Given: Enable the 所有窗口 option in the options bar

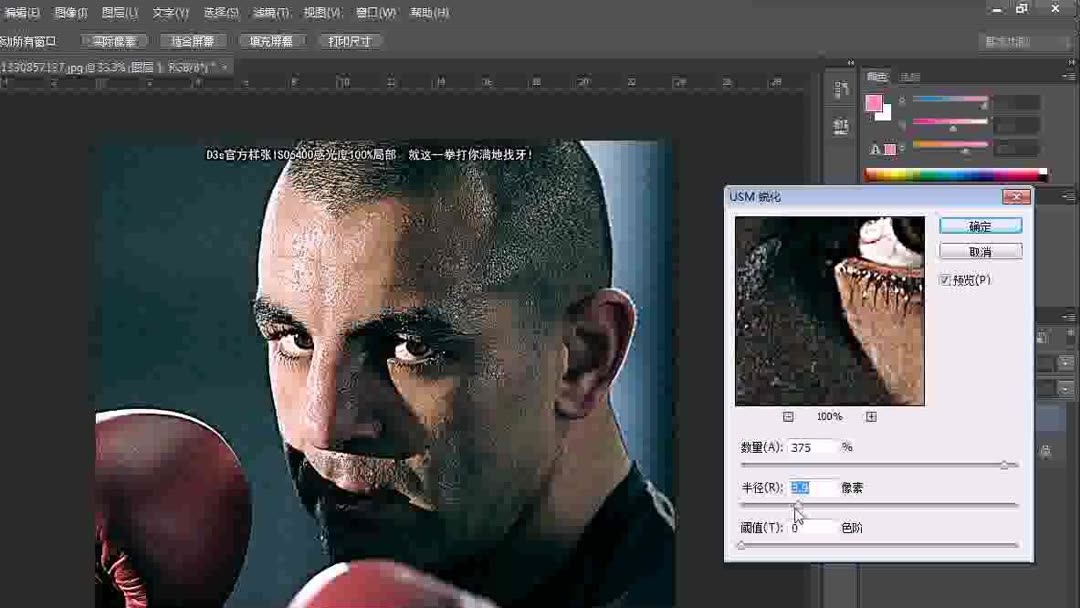Looking at the screenshot, I should [30, 40].
